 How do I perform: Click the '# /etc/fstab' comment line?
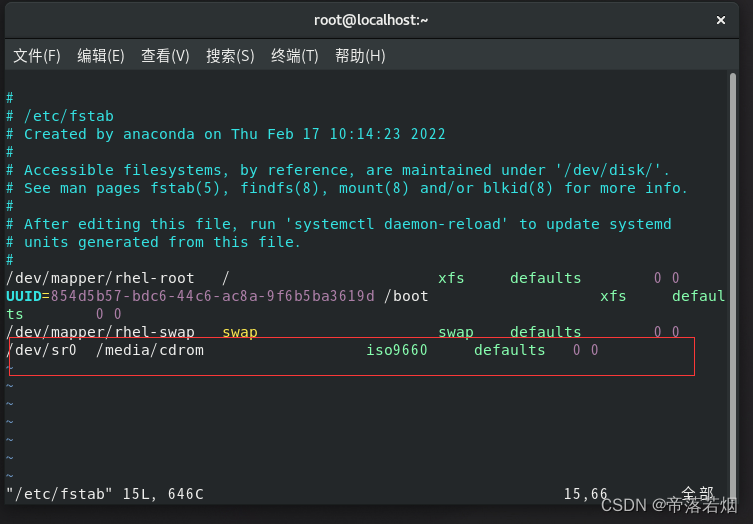tap(60, 116)
